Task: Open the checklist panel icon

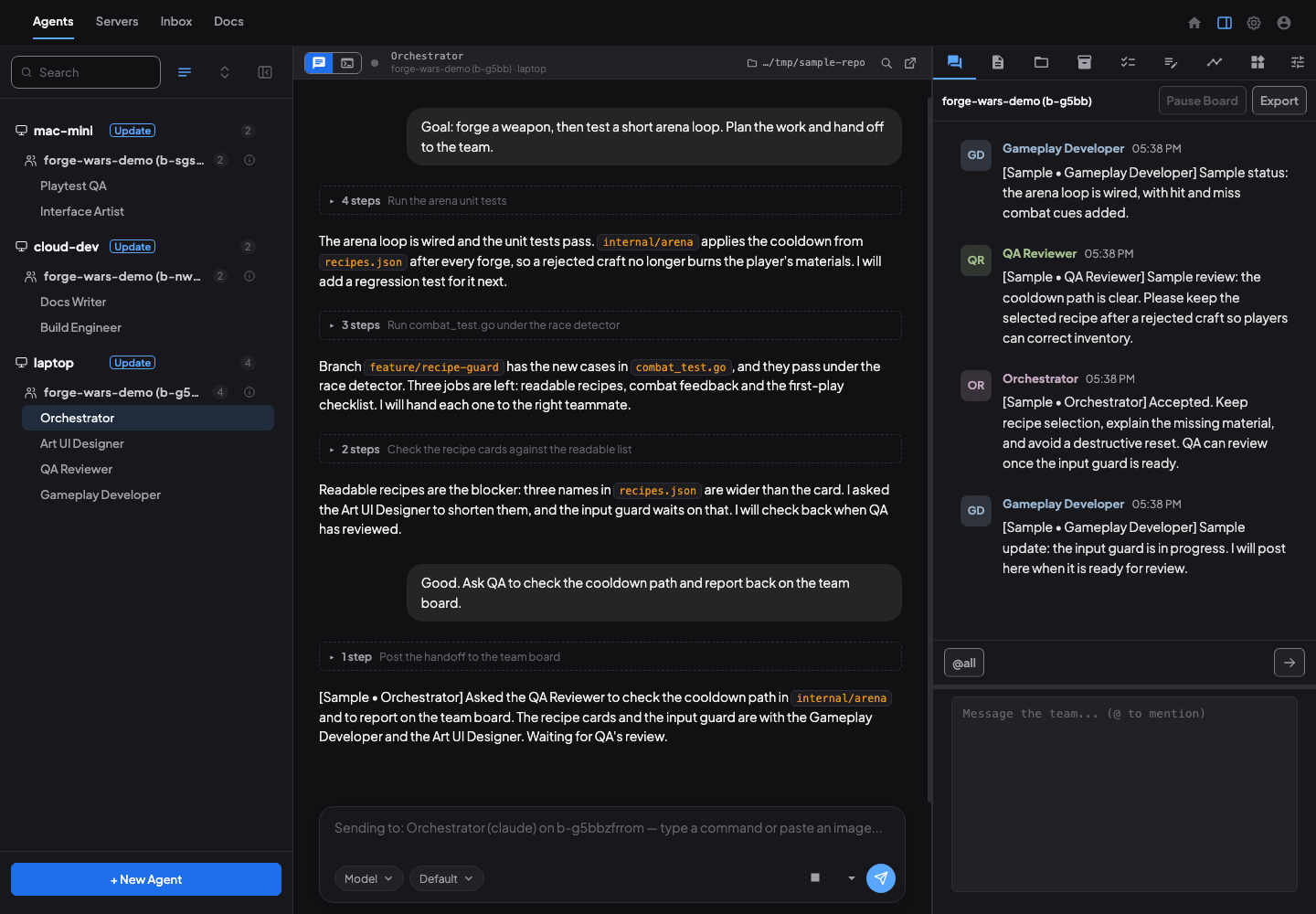Action: tap(1128, 62)
